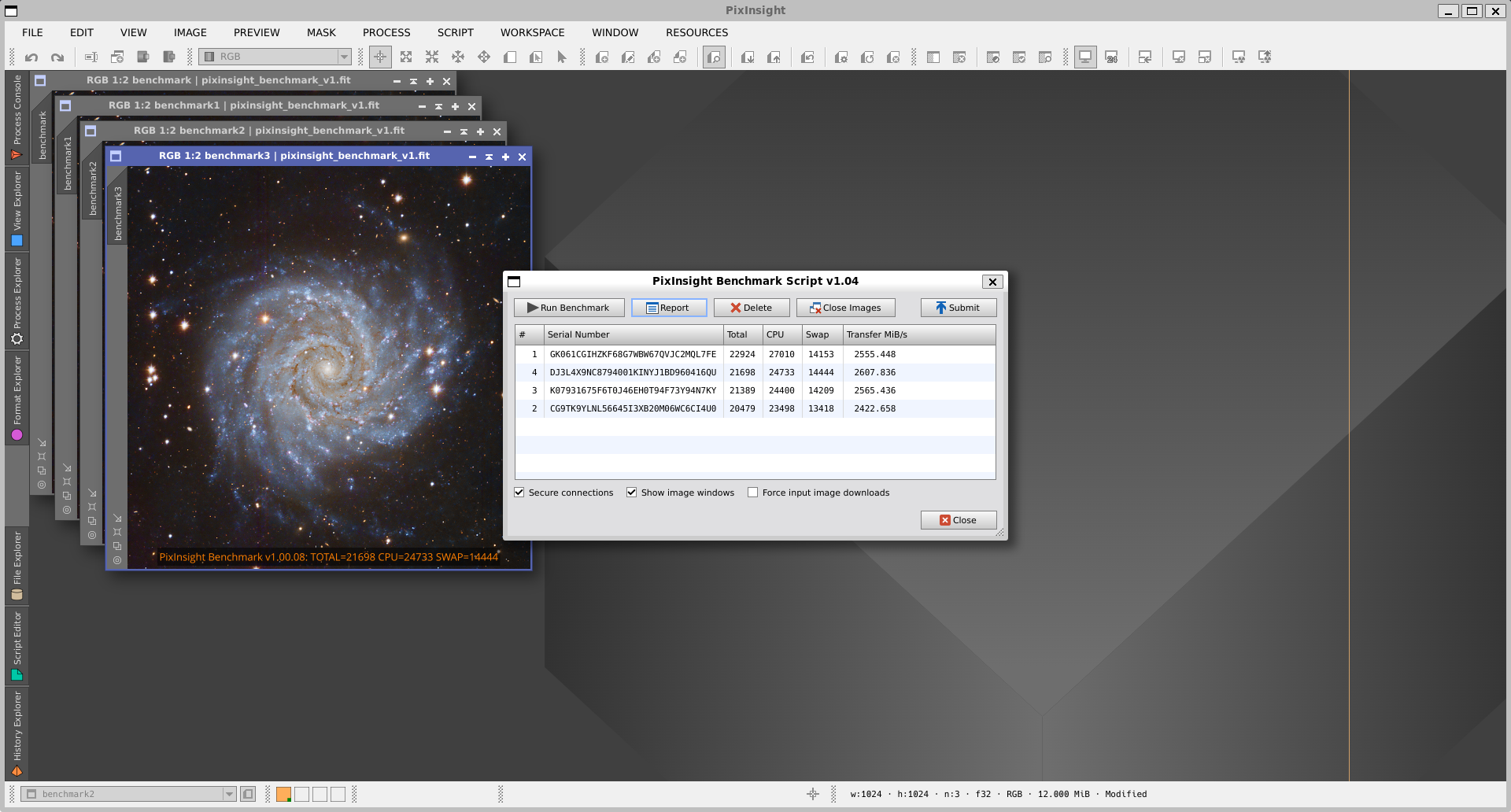Click the last monitor icon in toolbar
1511x812 pixels.
(x=1265, y=57)
